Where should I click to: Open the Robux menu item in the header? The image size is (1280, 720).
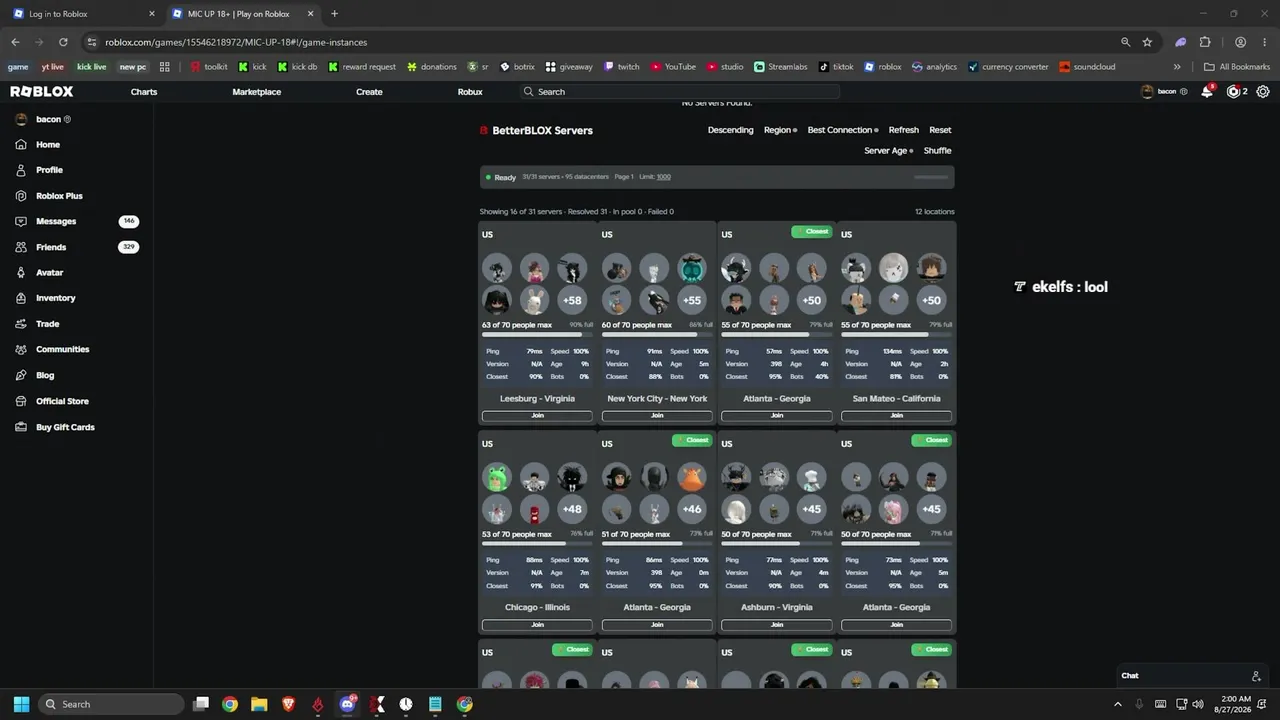pos(470,92)
